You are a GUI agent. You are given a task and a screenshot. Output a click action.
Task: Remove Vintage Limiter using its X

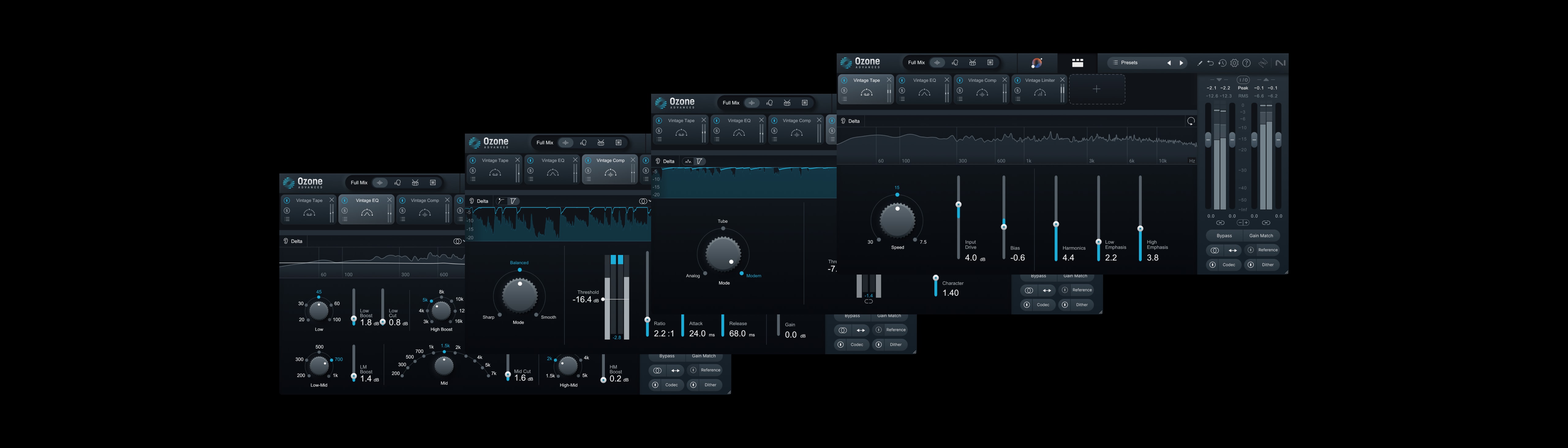(1063, 80)
